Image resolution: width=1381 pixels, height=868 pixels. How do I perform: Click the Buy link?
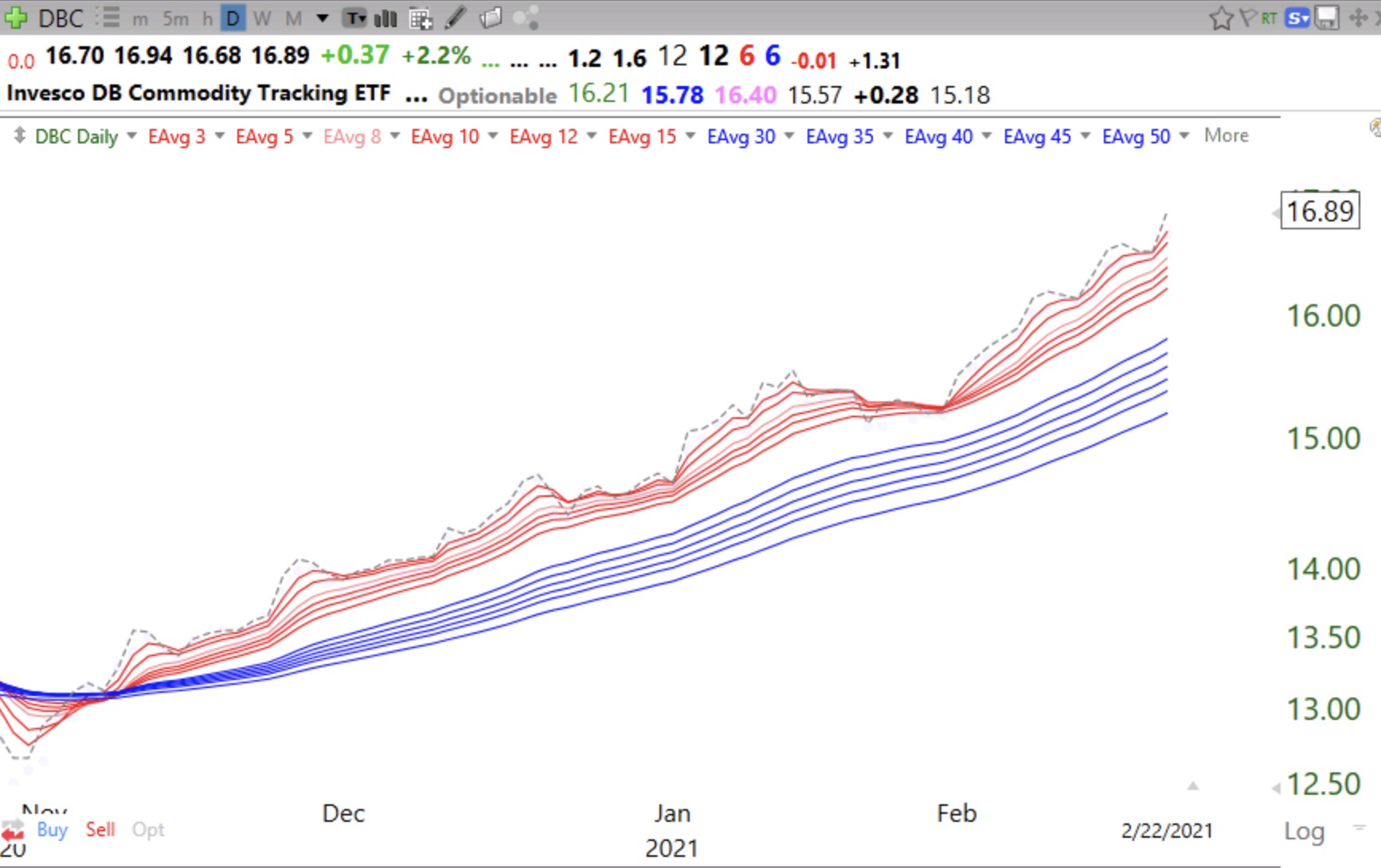click(x=52, y=829)
